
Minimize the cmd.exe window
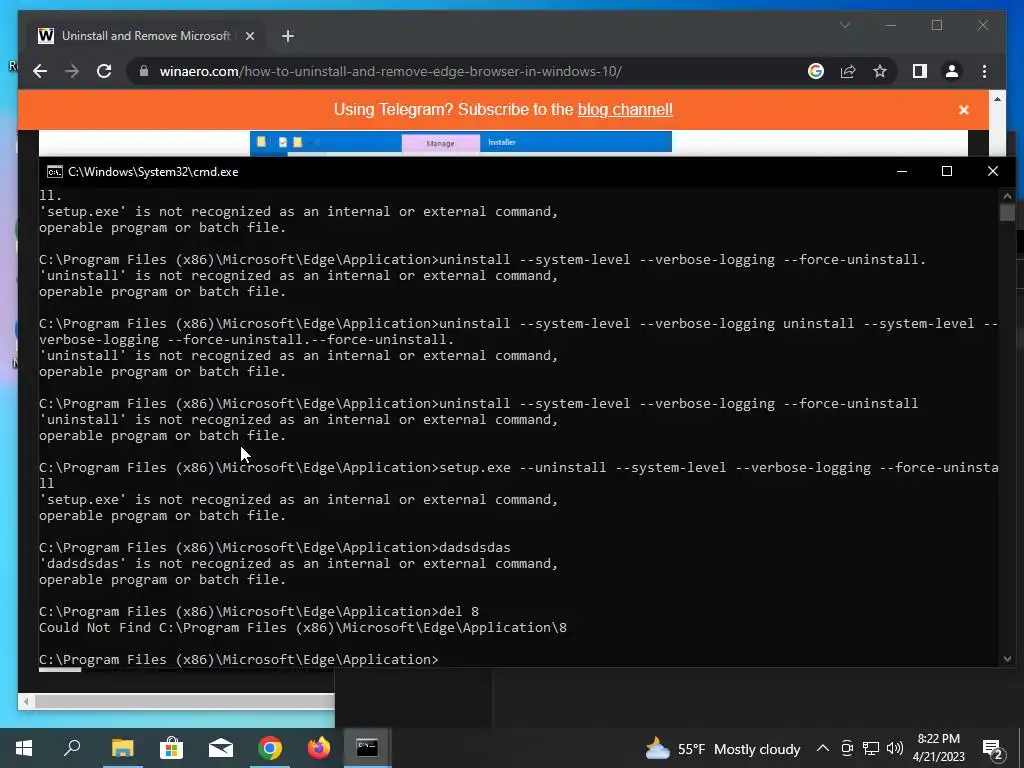pyautogui.click(x=902, y=171)
